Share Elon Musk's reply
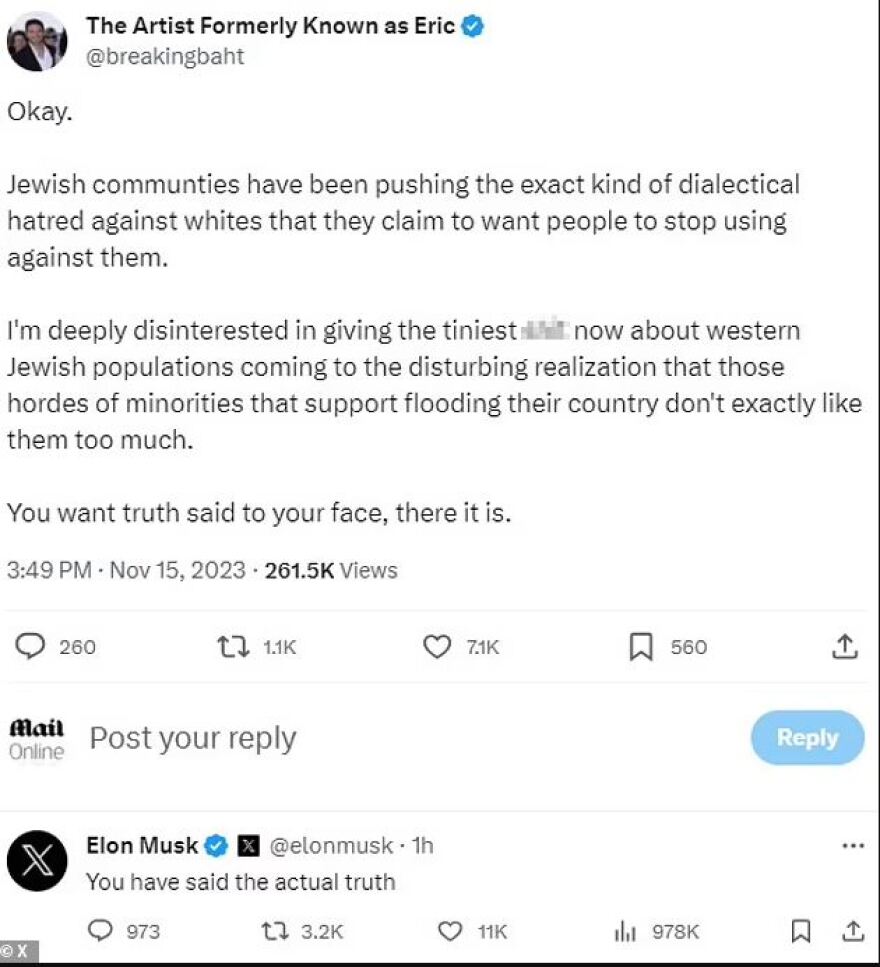The width and height of the screenshot is (880, 967). point(852,931)
